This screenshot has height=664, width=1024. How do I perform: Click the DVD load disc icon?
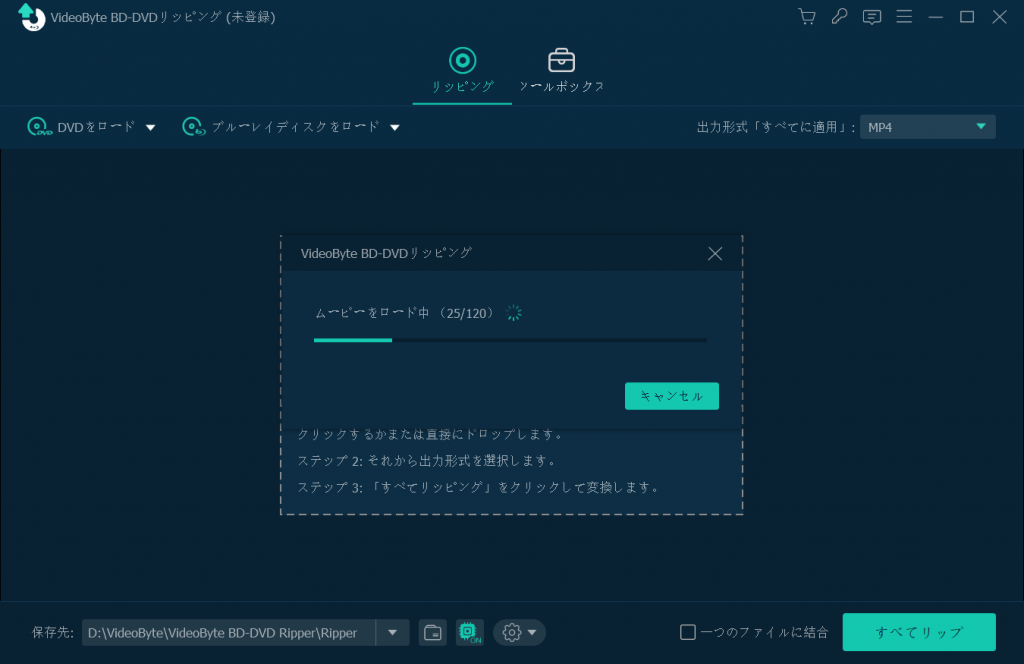[x=38, y=127]
